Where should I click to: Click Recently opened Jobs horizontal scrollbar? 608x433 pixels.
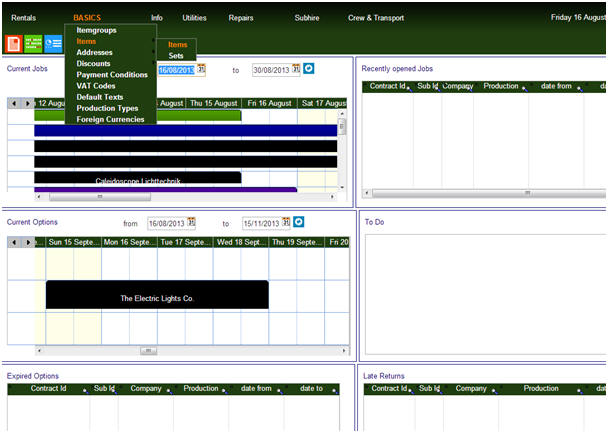489,193
